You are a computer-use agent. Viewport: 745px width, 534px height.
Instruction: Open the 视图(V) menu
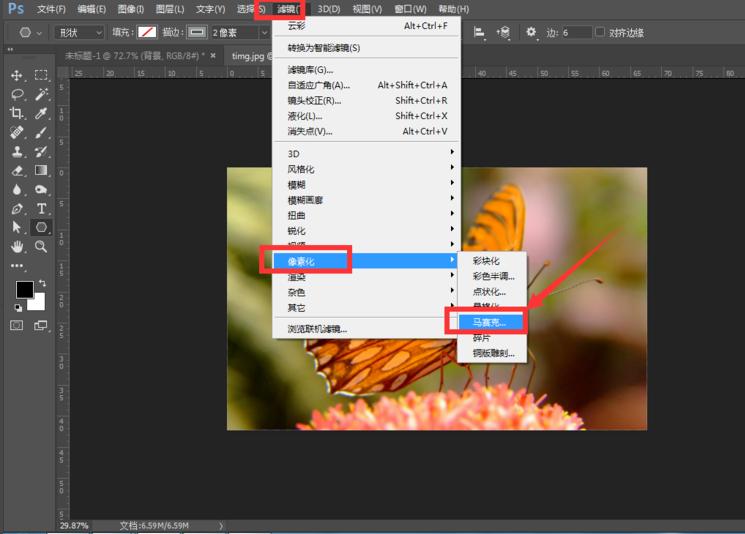pyautogui.click(x=367, y=9)
